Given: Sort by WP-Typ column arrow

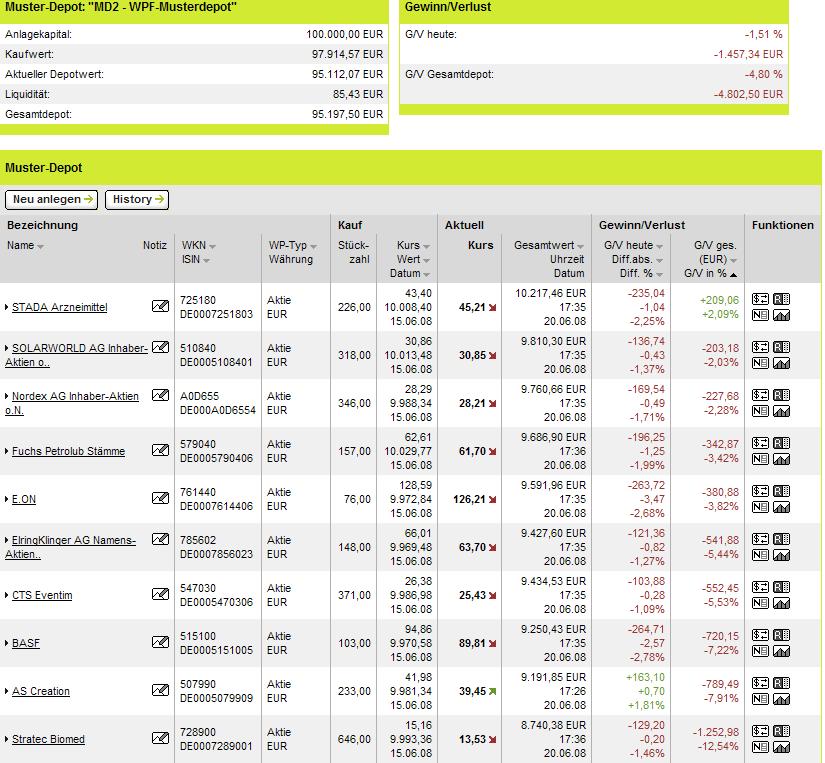Looking at the screenshot, I should 314,246.
